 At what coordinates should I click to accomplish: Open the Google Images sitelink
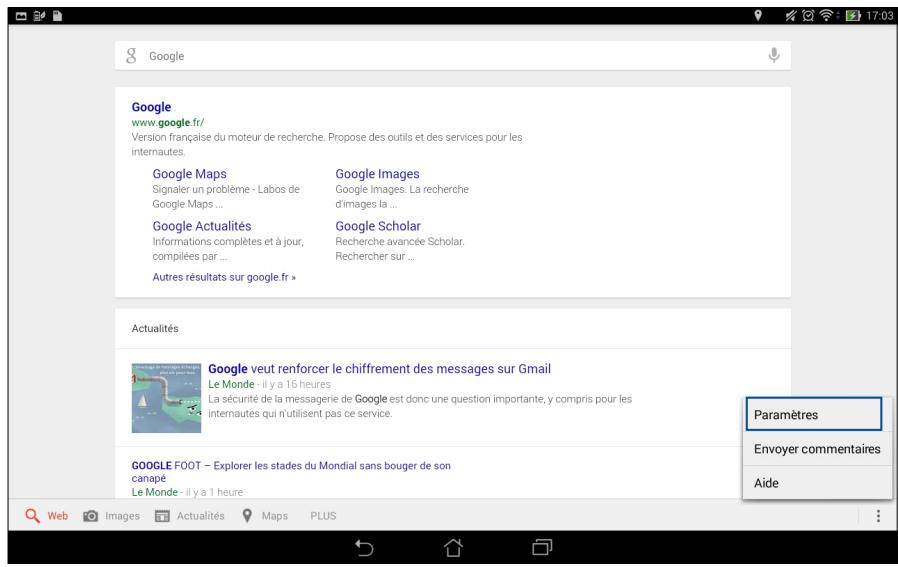tap(377, 174)
